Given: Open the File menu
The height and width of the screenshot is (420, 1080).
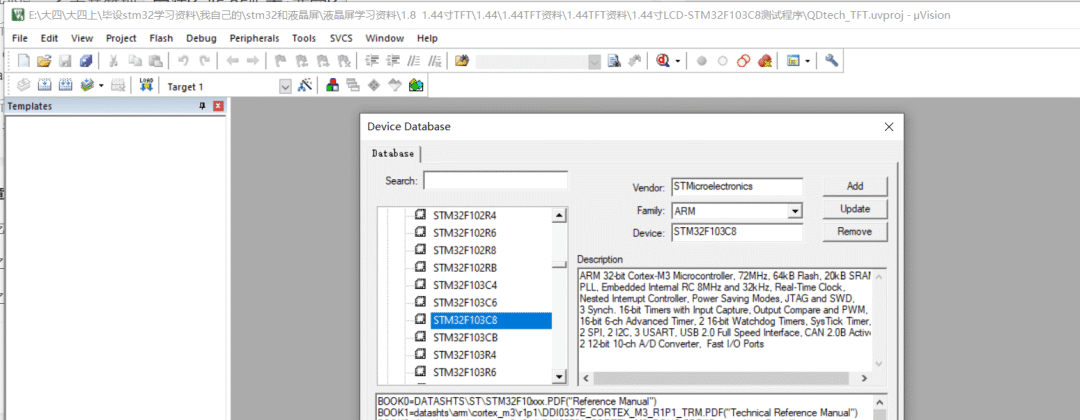Looking at the screenshot, I should click(20, 39).
